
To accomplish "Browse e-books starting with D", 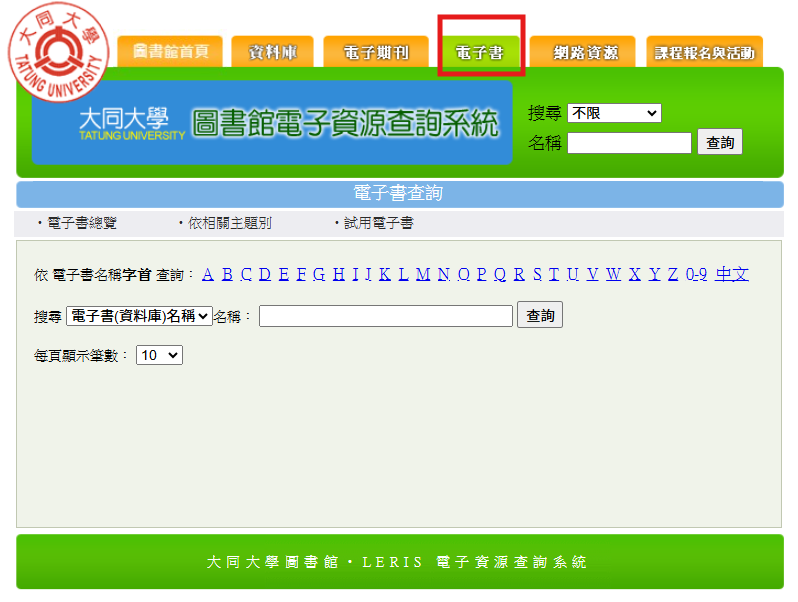I will coord(265,274).
